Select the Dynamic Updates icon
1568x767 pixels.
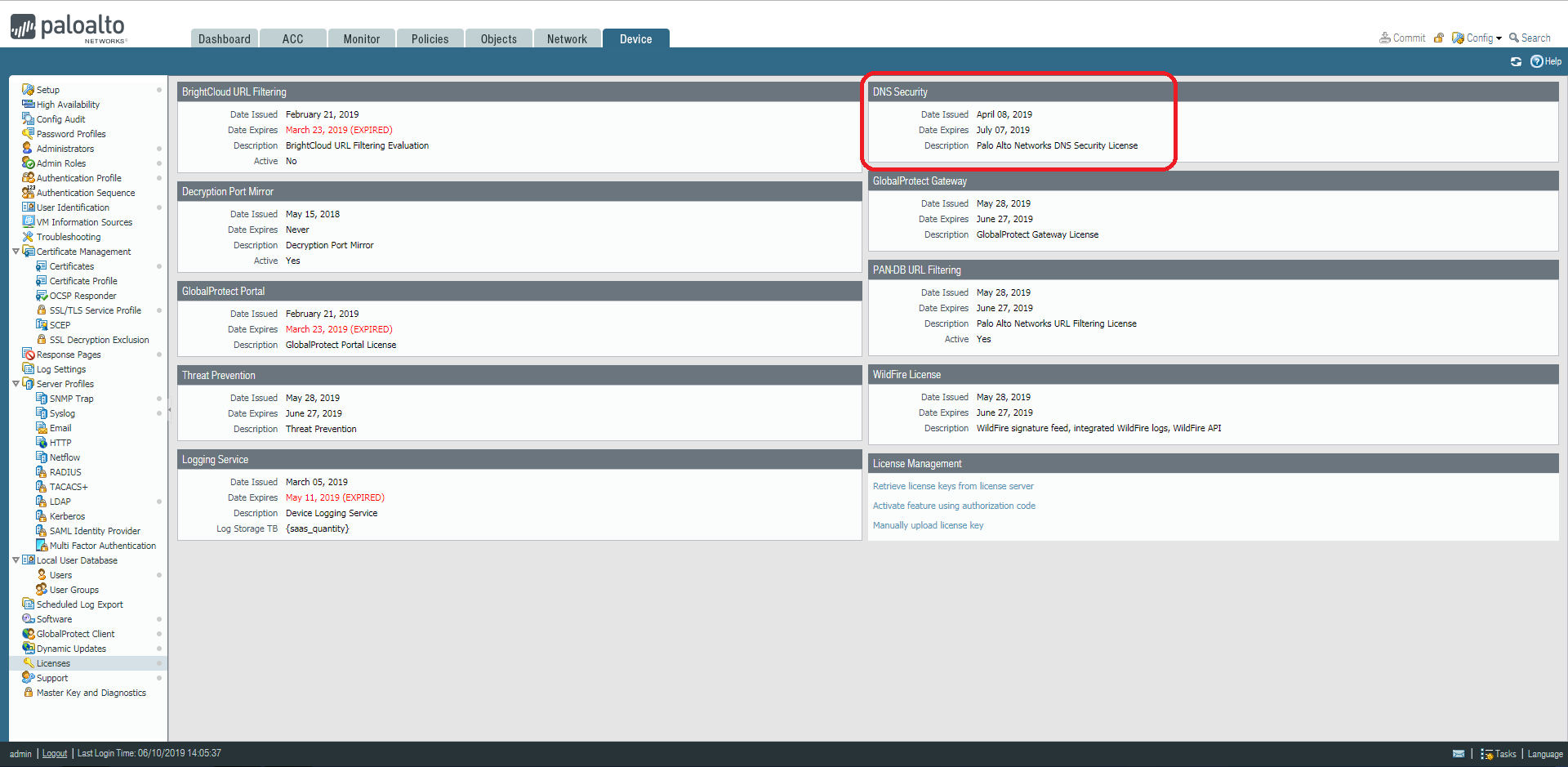pos(28,649)
